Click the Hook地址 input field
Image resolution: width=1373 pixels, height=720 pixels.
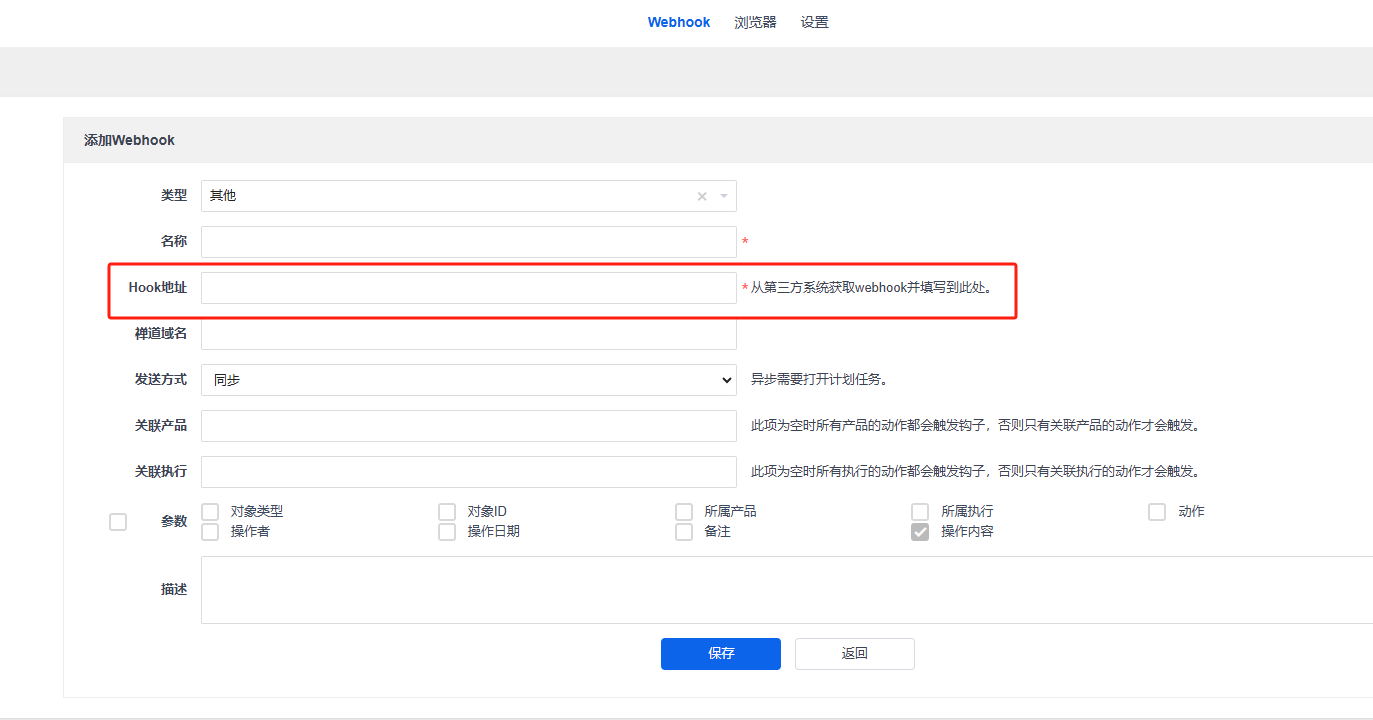[x=468, y=287]
